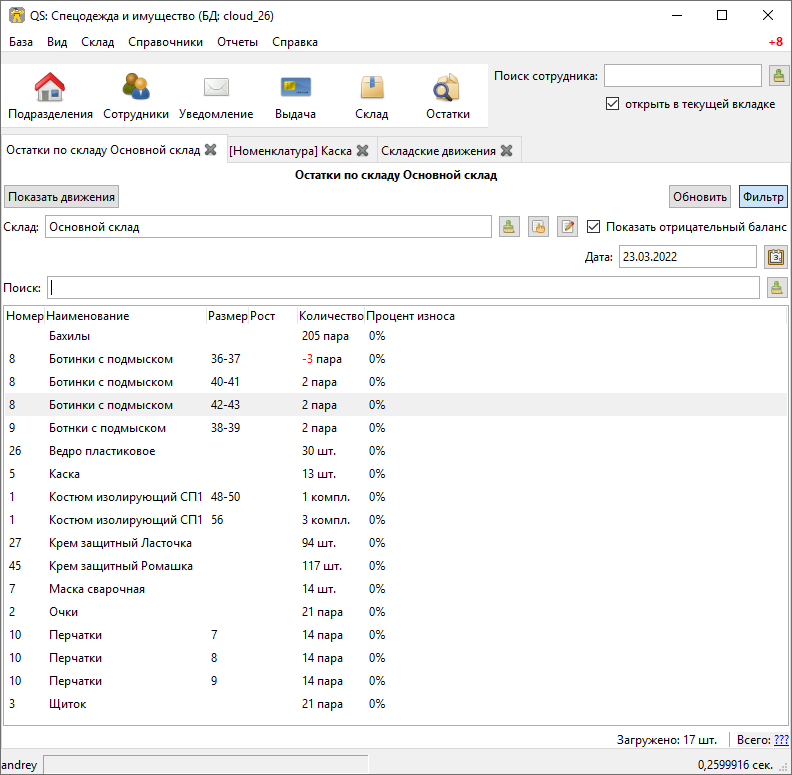Open the Подразделения toolbar icon
The image size is (792, 775).
click(x=50, y=87)
